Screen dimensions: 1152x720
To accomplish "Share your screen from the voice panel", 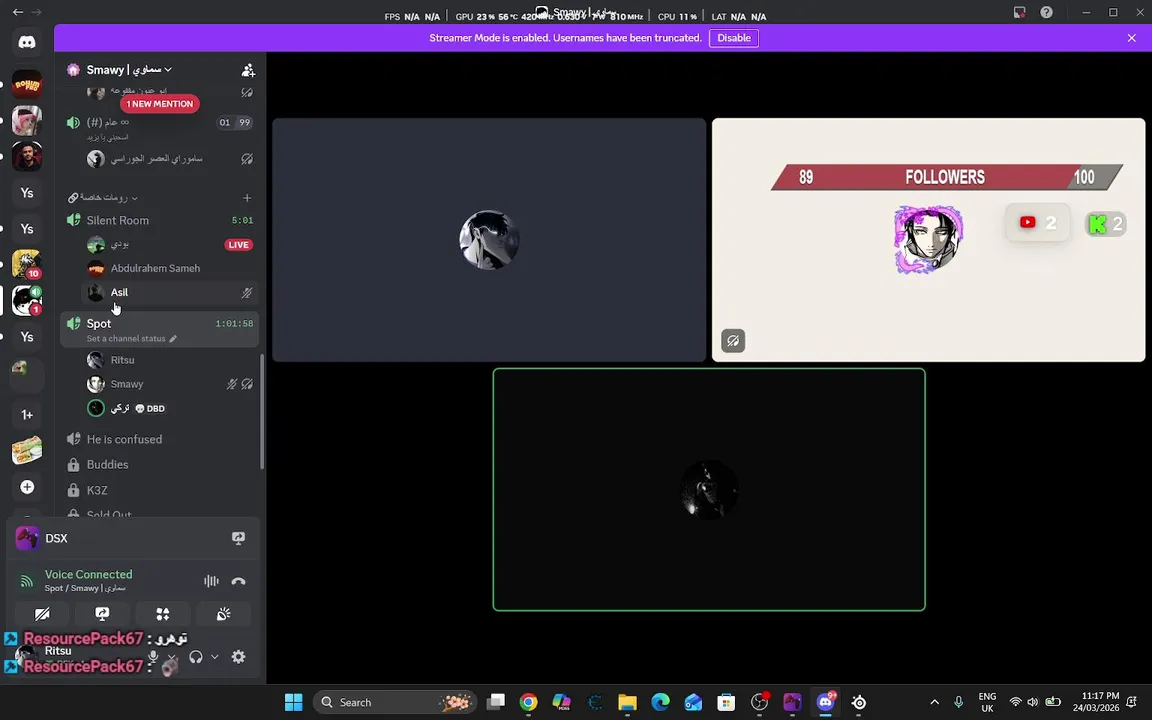I will click(x=102, y=613).
